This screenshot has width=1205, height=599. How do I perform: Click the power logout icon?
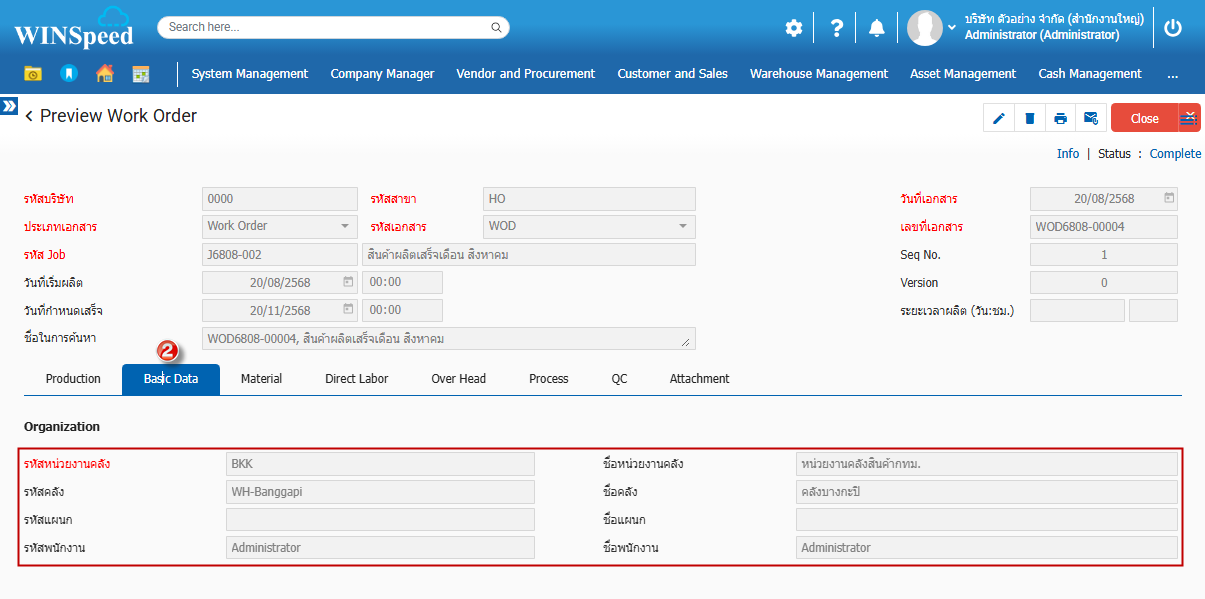(1173, 28)
